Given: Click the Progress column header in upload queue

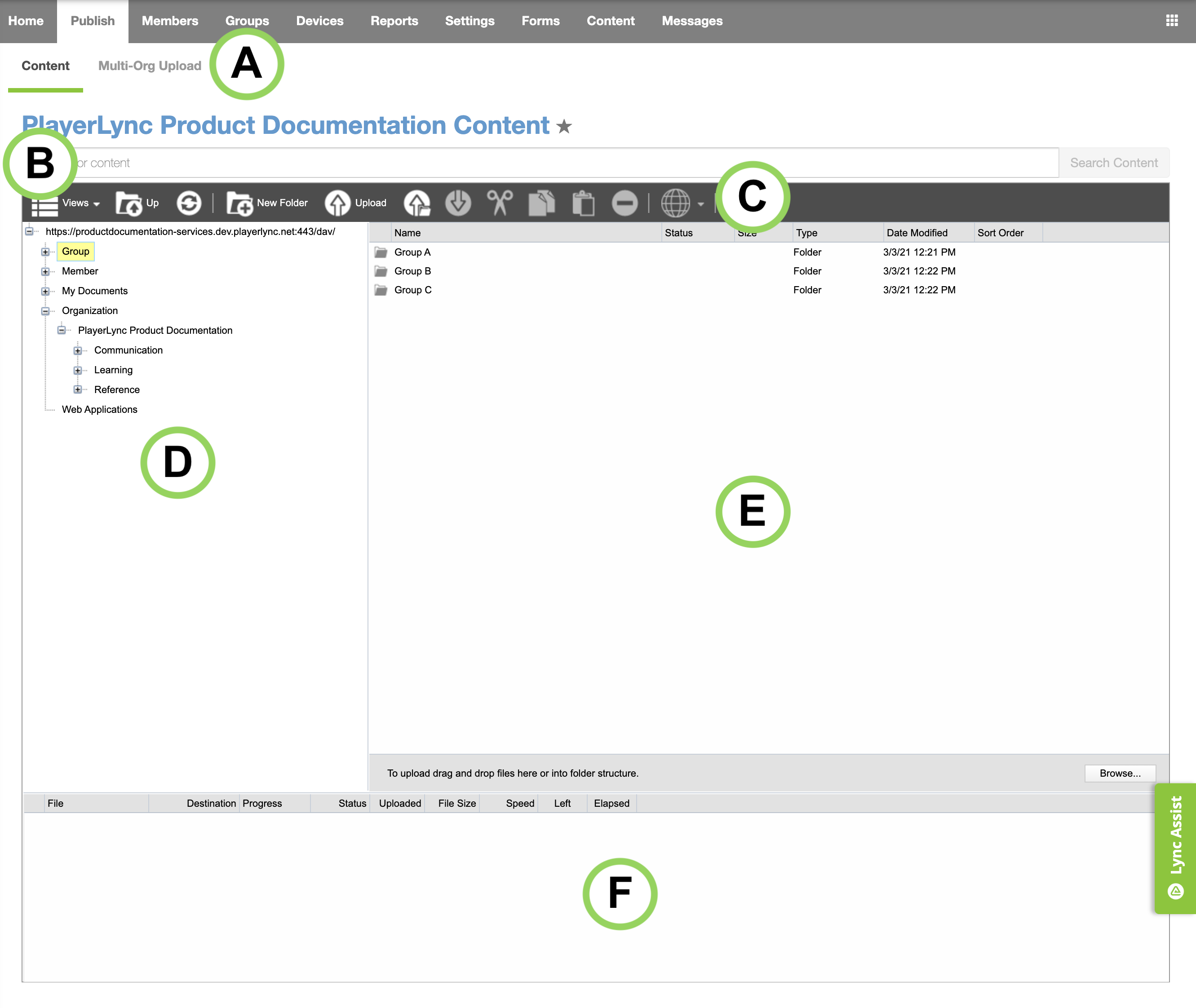Looking at the screenshot, I should tap(275, 804).
